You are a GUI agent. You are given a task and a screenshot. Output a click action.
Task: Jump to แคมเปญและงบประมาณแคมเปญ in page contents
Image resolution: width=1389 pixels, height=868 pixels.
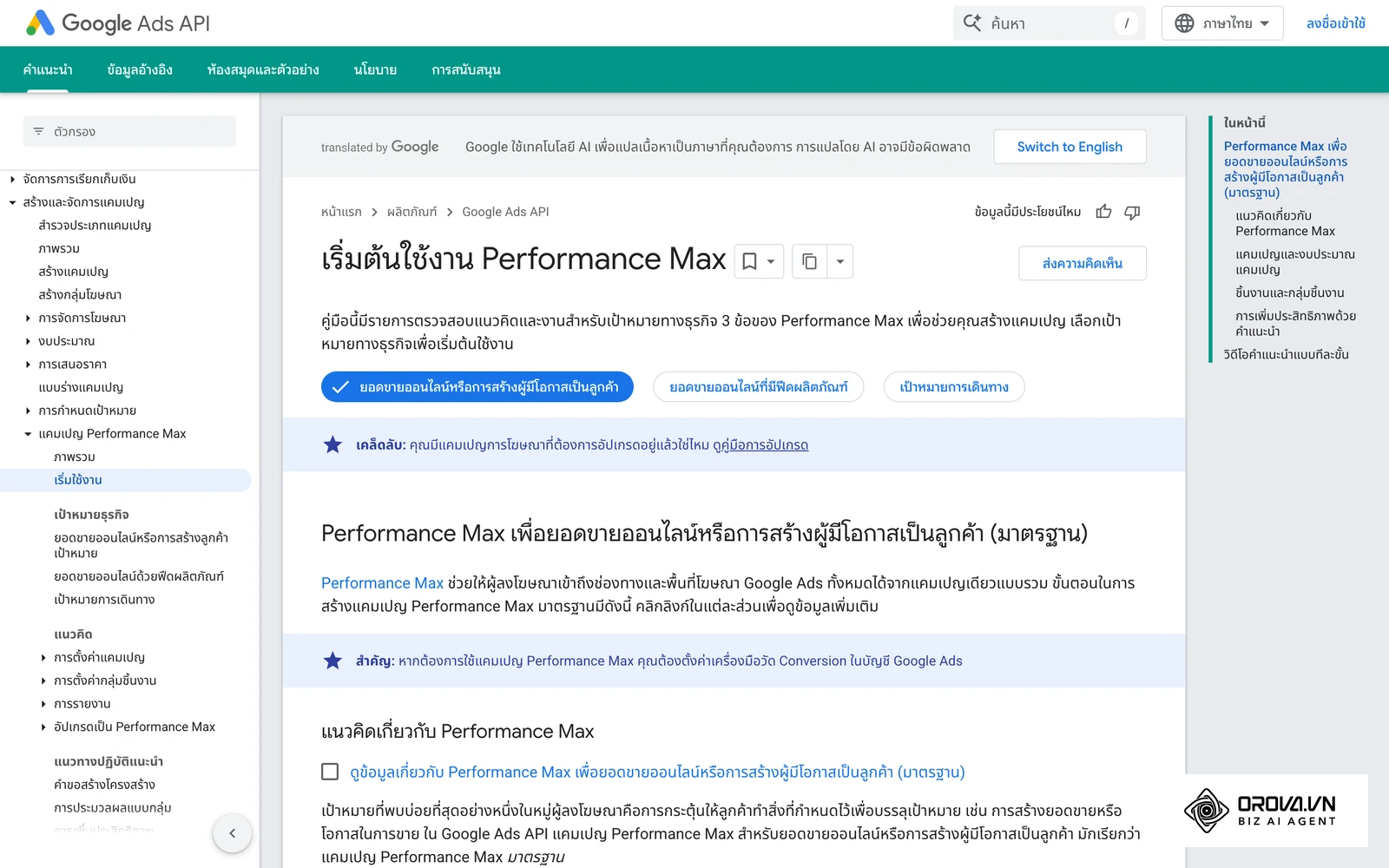point(1294,262)
